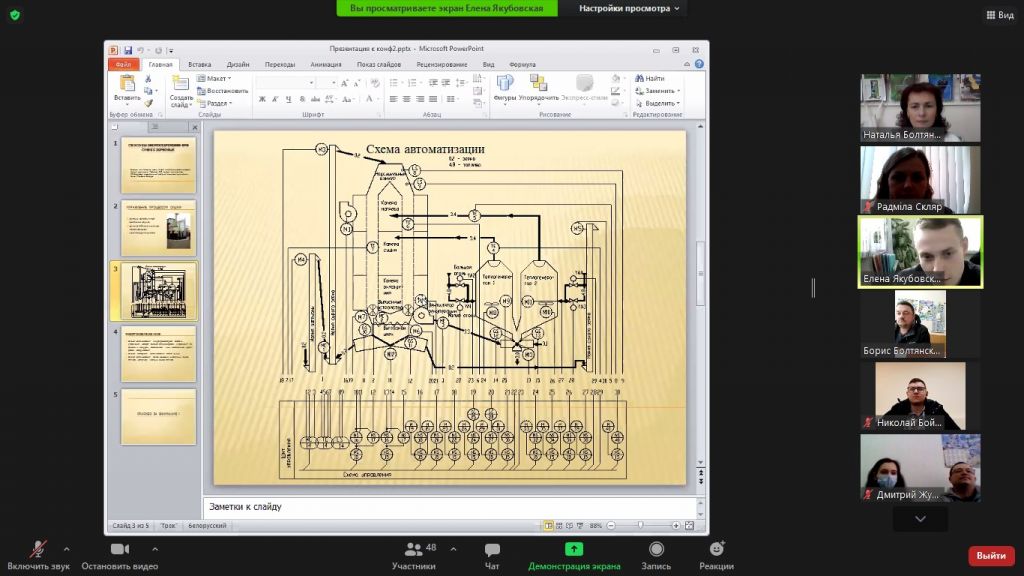Expand Настройки просмотра view options dropdown
This screenshot has height=576, width=1024.
tap(631, 8)
